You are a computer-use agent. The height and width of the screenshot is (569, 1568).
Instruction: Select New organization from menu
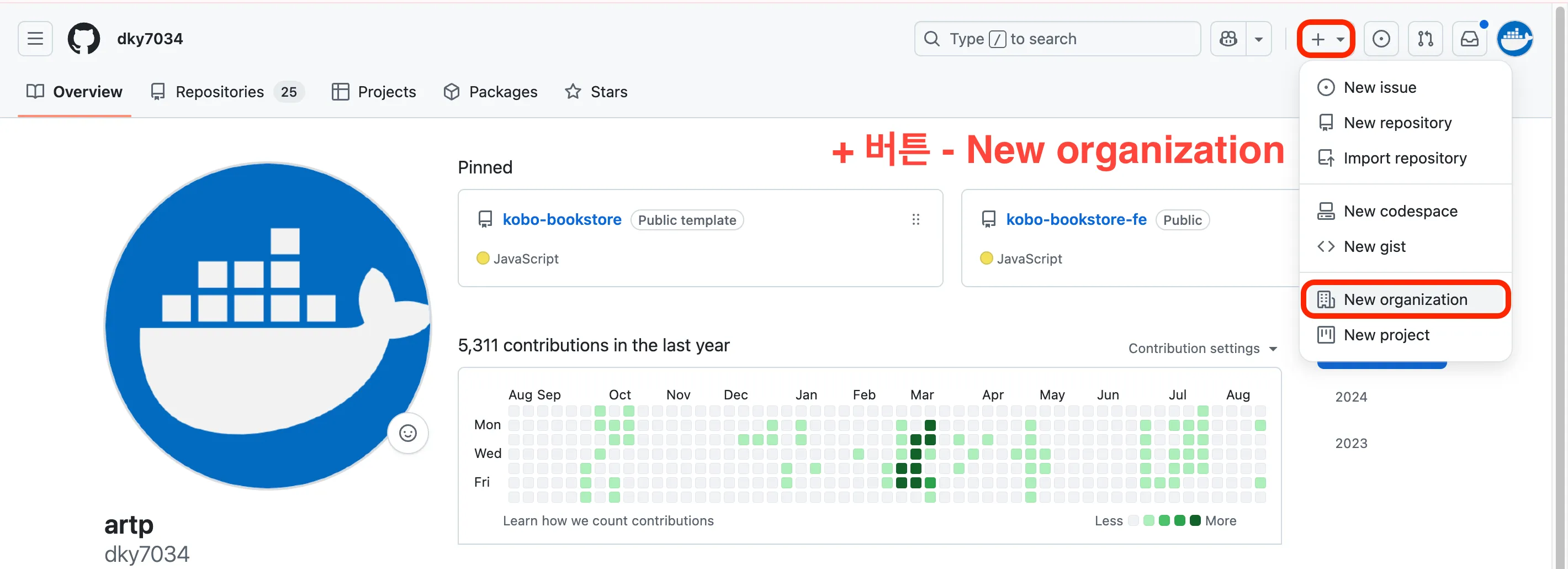[1405, 300]
